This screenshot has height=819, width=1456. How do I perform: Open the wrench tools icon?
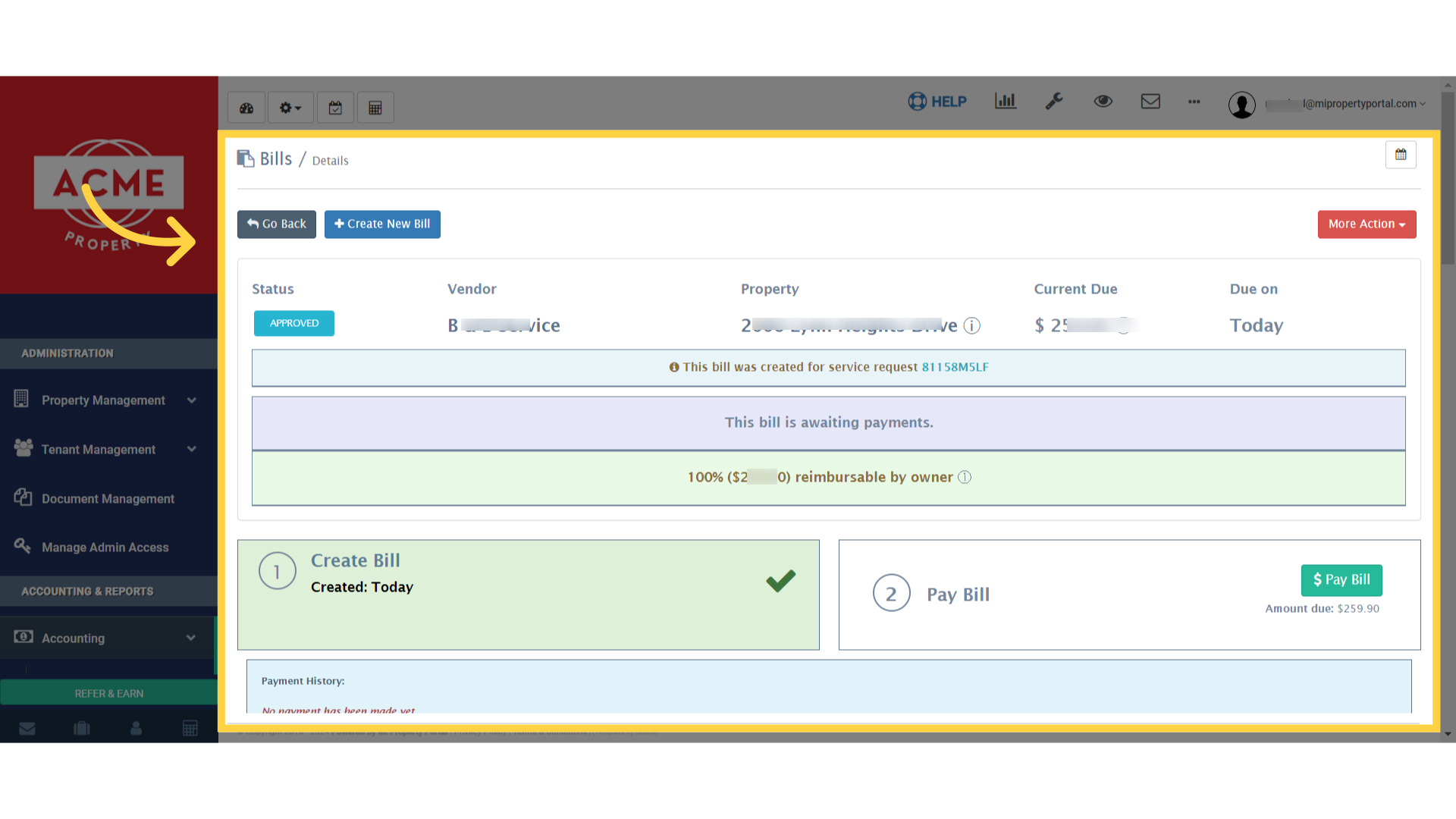click(1054, 101)
